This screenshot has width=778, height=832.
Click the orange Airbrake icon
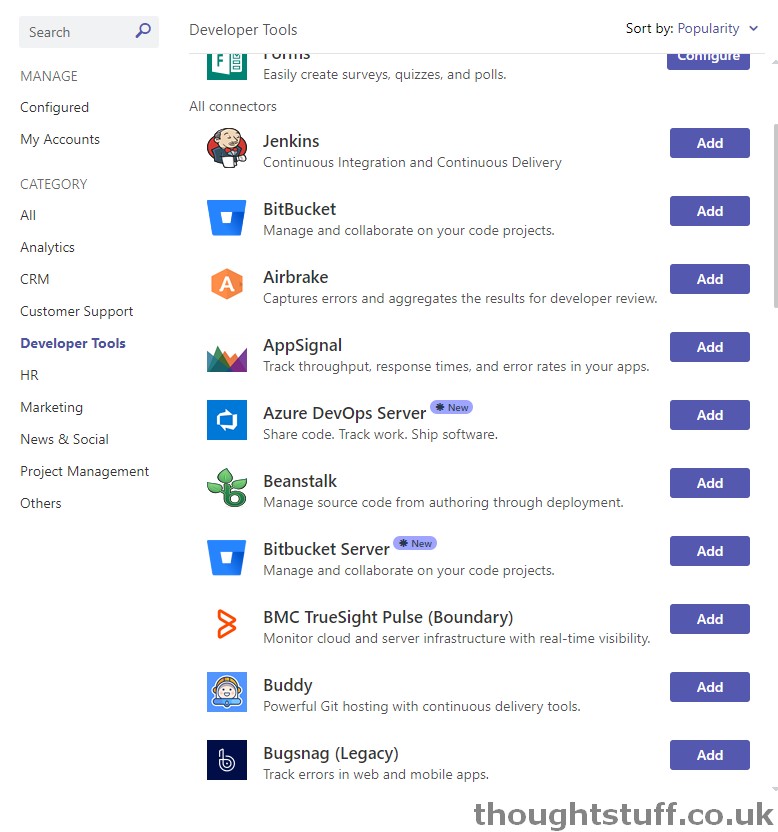227,284
